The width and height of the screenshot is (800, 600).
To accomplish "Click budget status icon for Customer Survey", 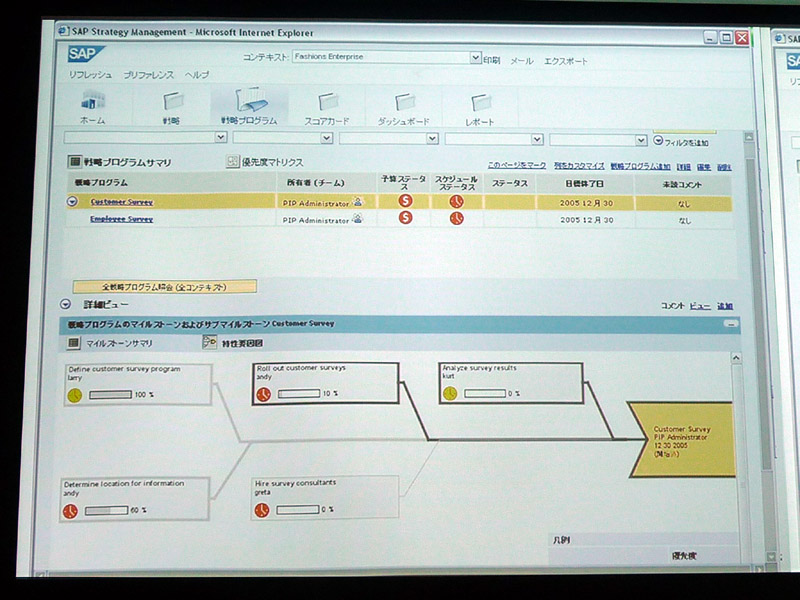I will (x=405, y=201).
